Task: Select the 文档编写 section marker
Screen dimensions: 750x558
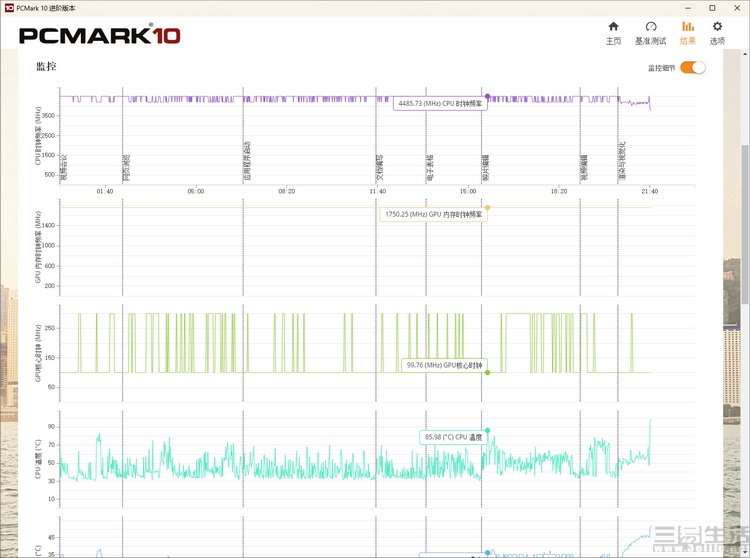Action: 380,164
